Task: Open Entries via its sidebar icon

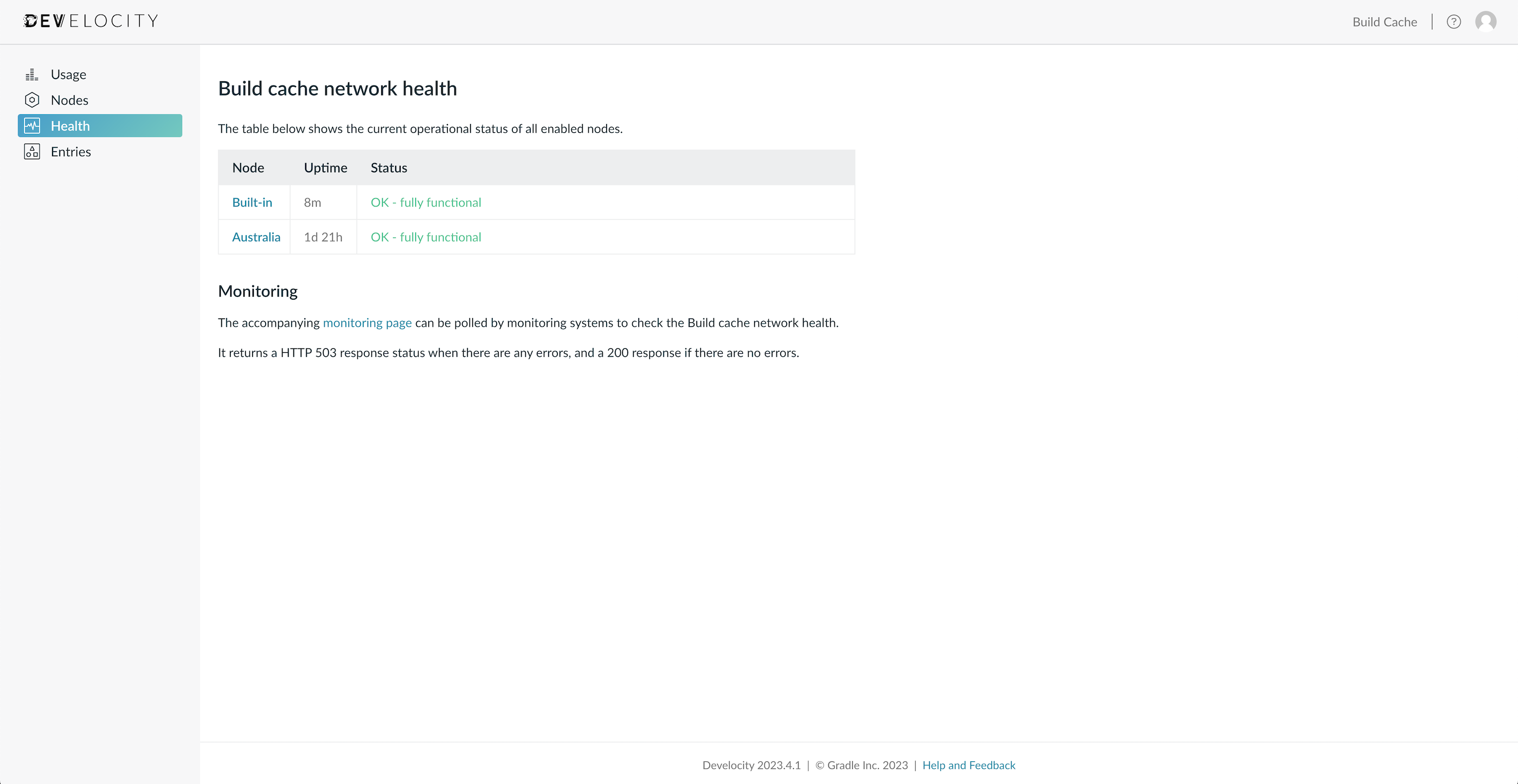Action: pyautogui.click(x=32, y=151)
